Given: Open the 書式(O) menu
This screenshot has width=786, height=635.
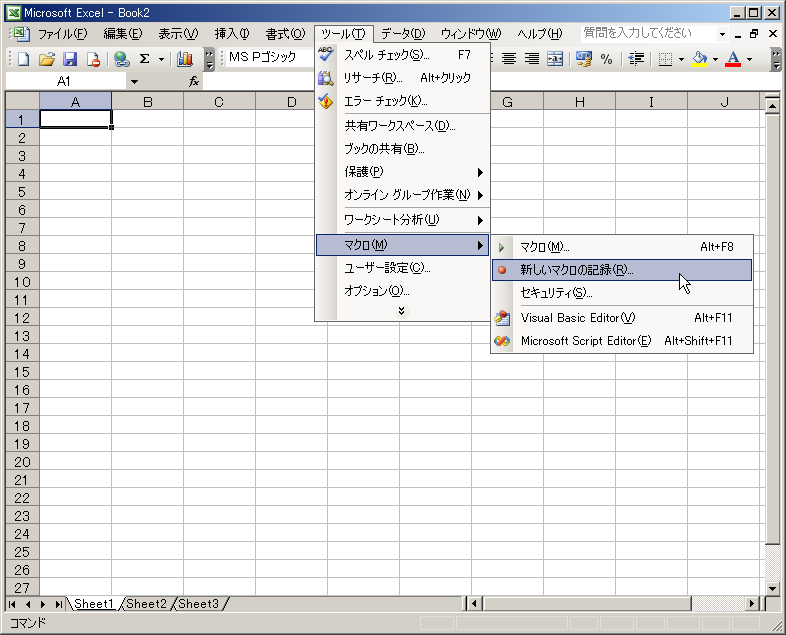Looking at the screenshot, I should click(x=285, y=34).
